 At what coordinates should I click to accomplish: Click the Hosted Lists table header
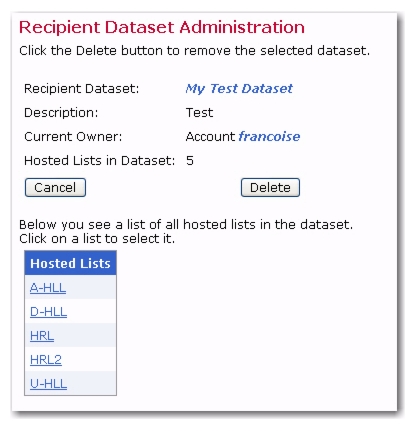click(70, 263)
